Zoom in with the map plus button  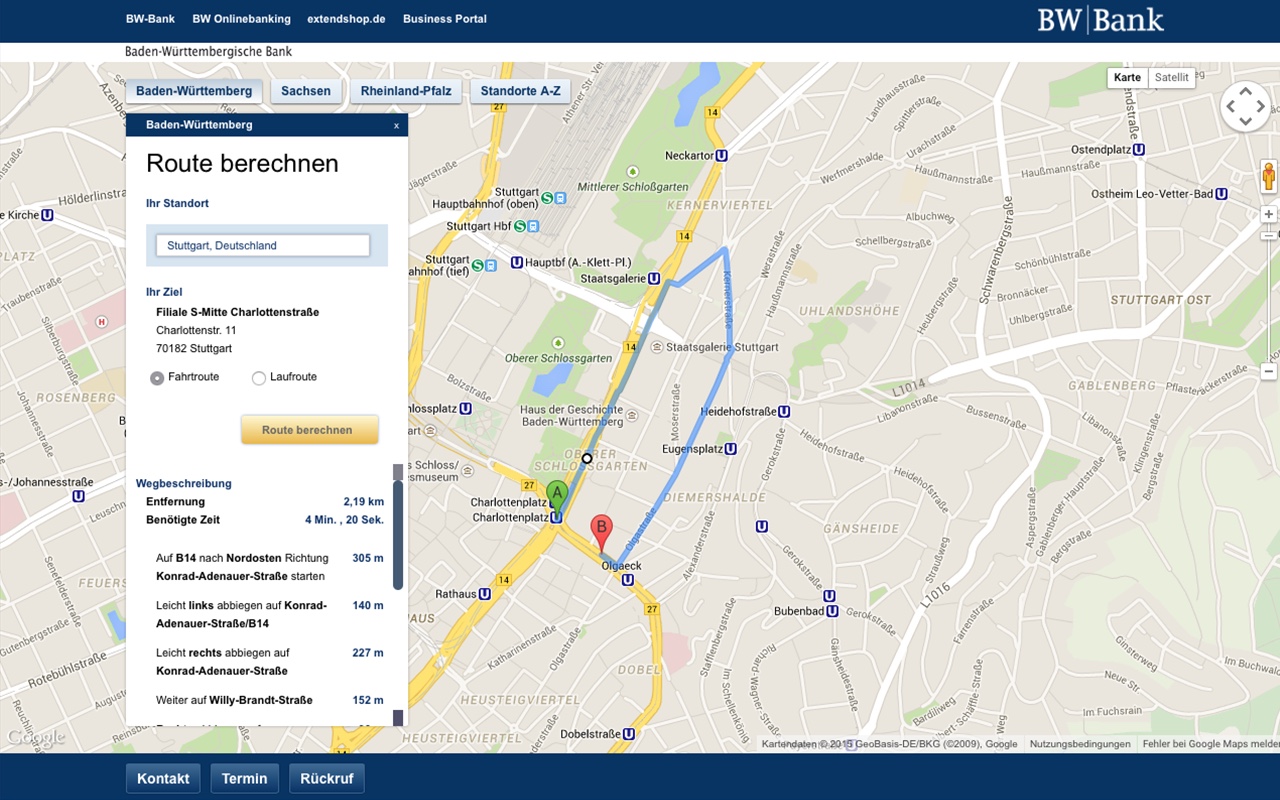(x=1269, y=214)
